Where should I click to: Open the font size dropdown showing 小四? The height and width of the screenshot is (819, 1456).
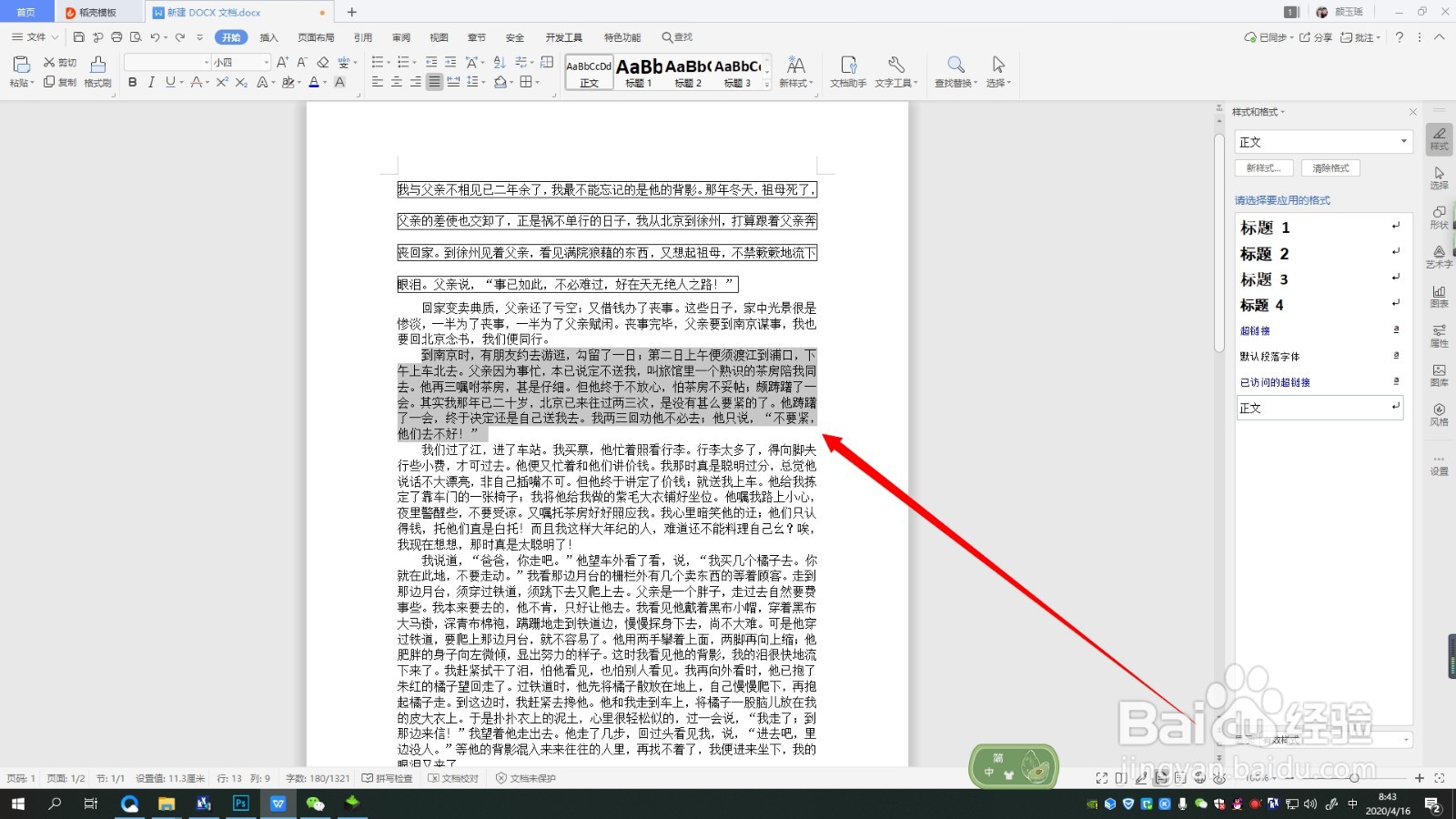(266, 61)
